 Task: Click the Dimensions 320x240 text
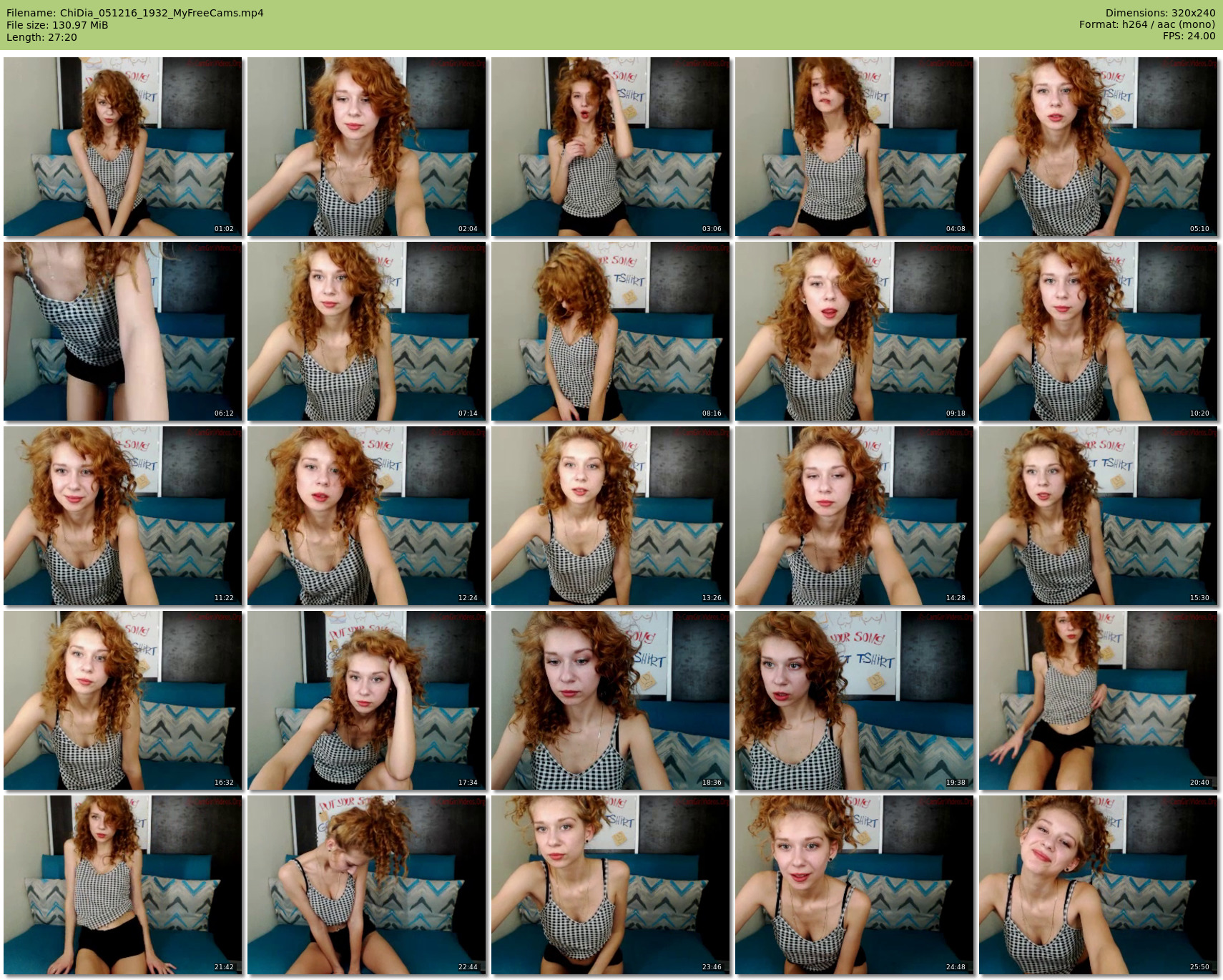point(1160,13)
